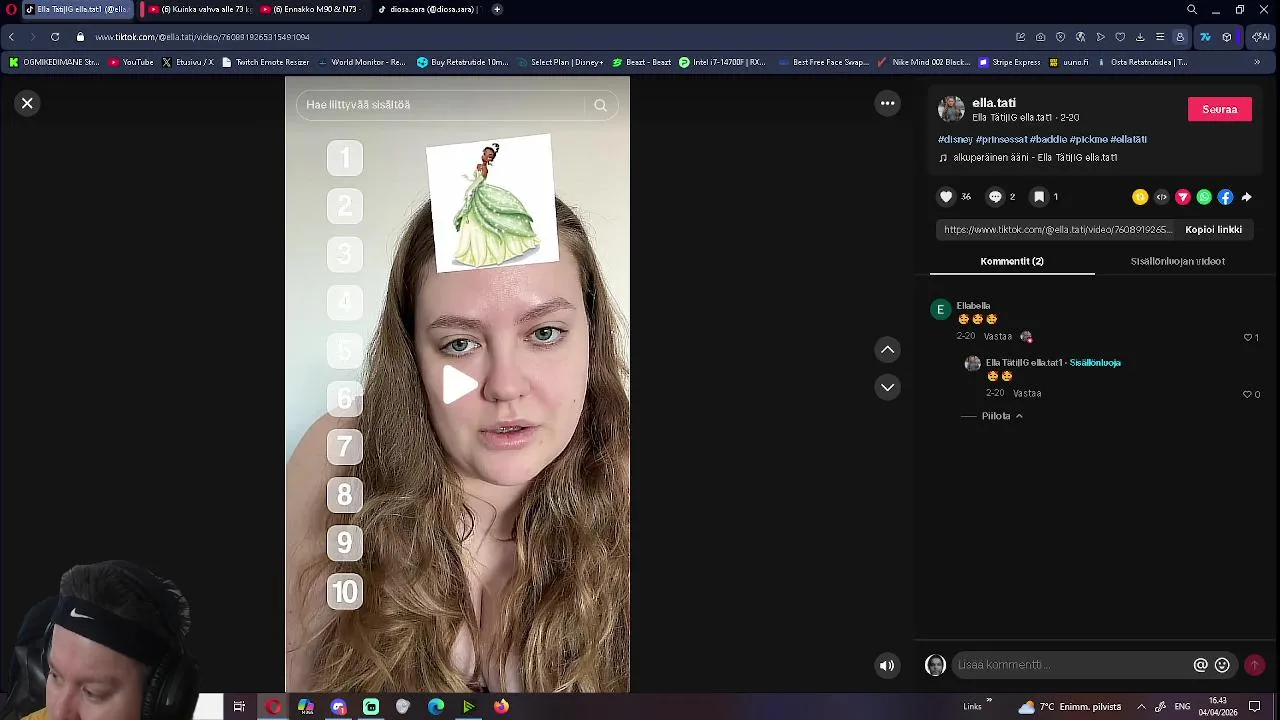Like Ellabella's comment heart
The width and height of the screenshot is (1280, 720).
click(x=1247, y=337)
